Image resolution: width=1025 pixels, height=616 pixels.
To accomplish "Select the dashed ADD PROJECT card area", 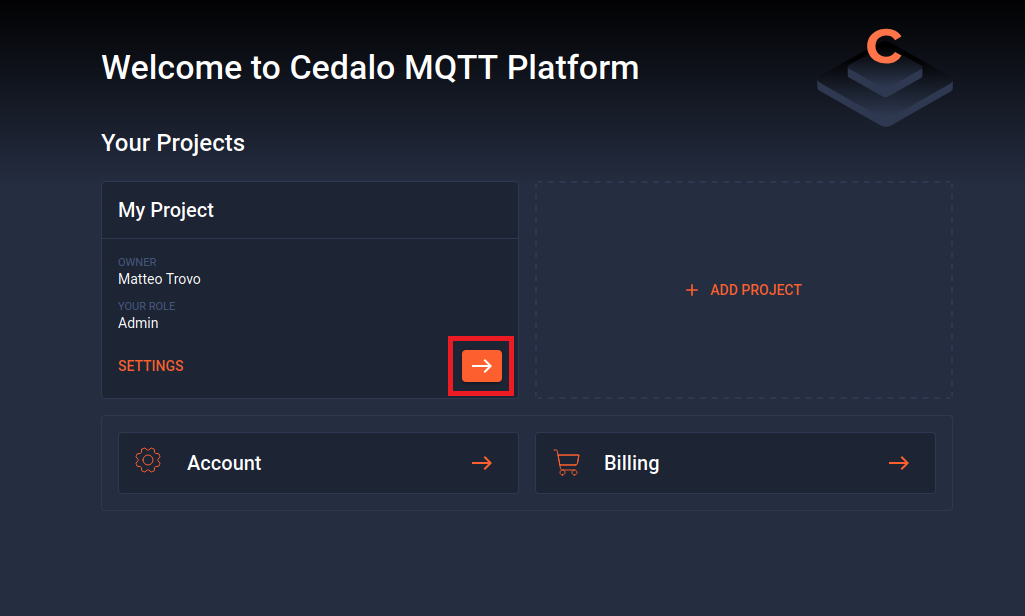I will [x=744, y=290].
